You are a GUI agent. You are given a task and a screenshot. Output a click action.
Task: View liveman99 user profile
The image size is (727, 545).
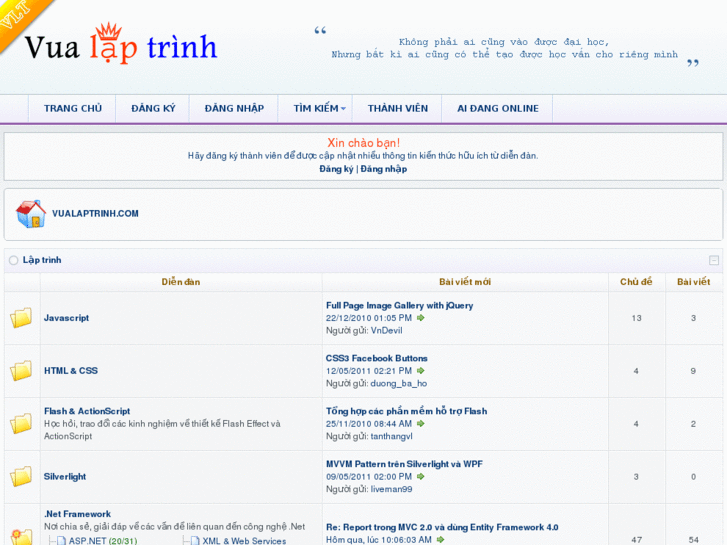click(391, 489)
